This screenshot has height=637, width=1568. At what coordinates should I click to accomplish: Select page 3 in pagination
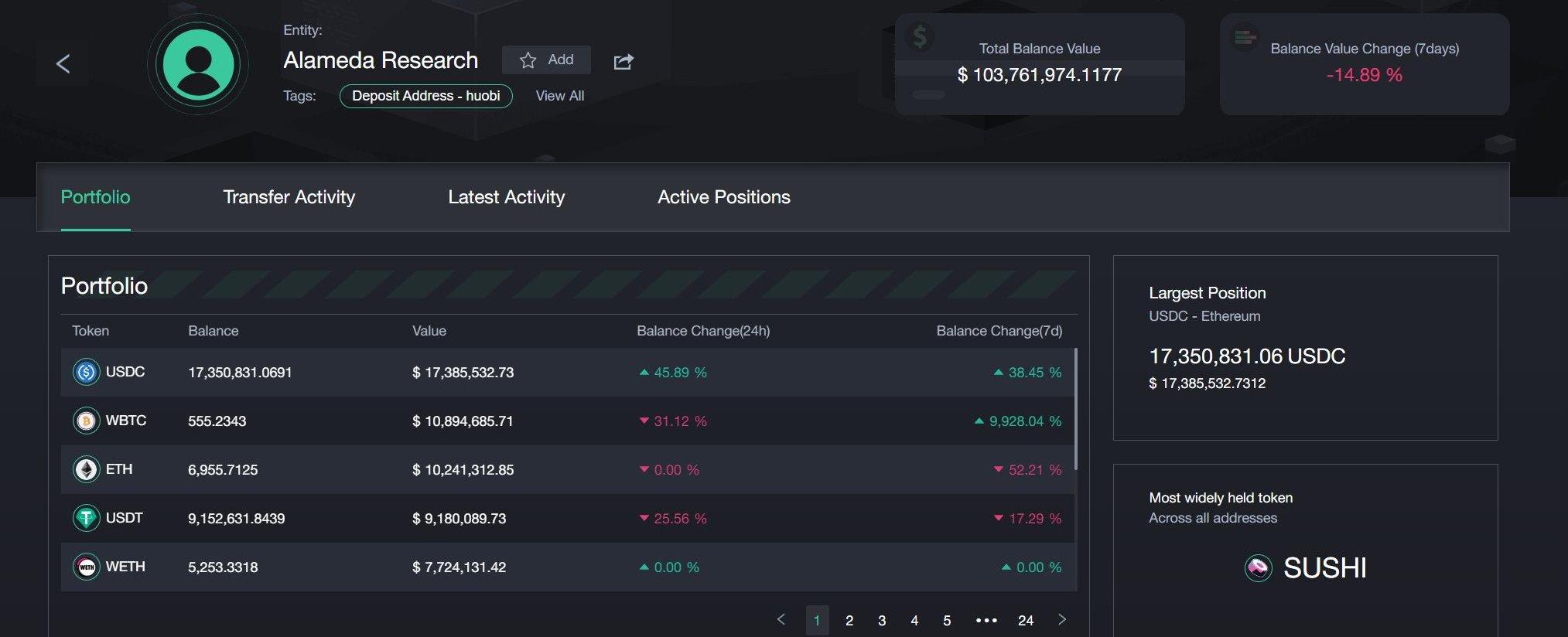(882, 620)
